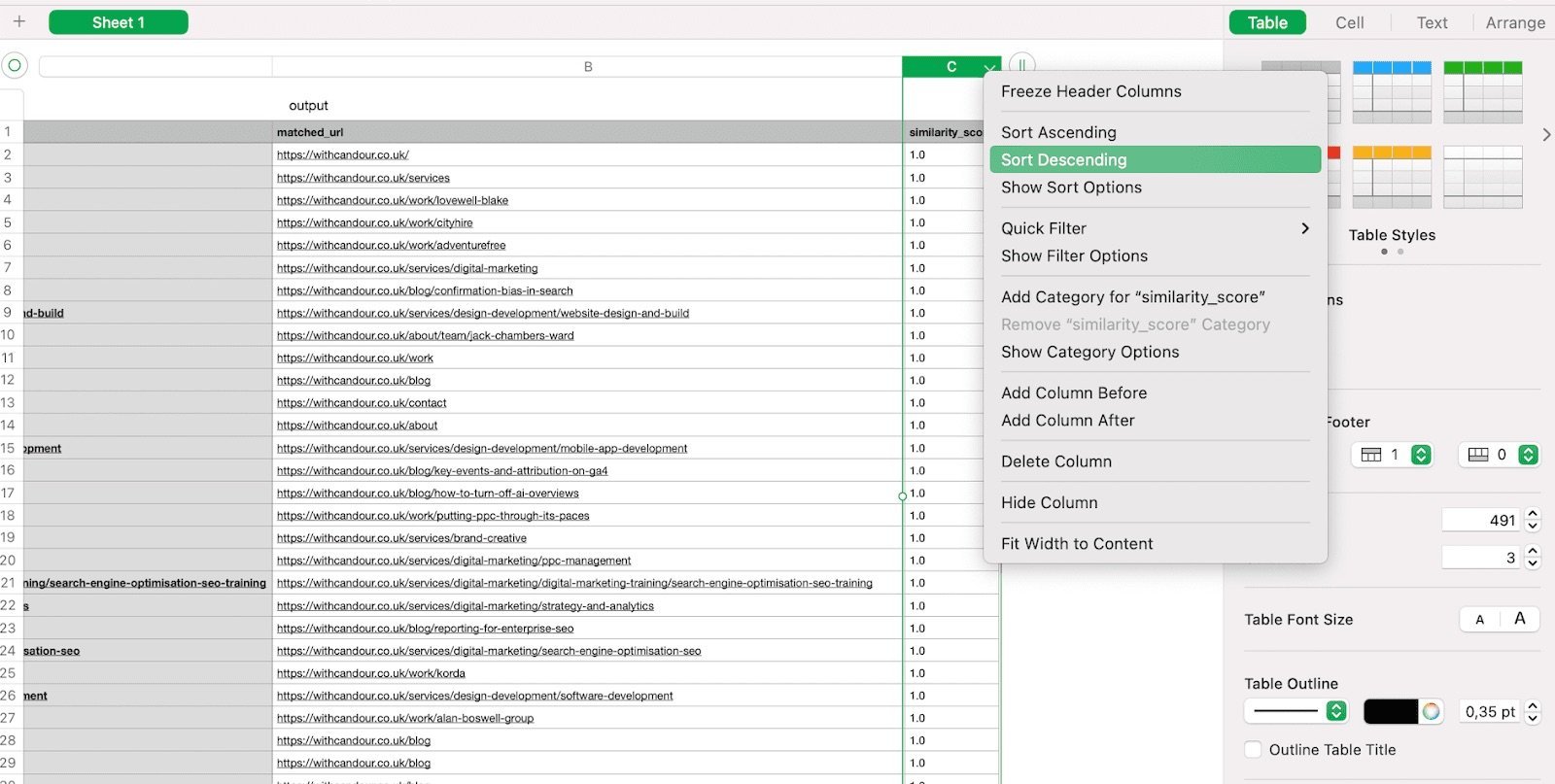
Task: Choose Add Category for similarity_score
Action: (x=1155, y=297)
